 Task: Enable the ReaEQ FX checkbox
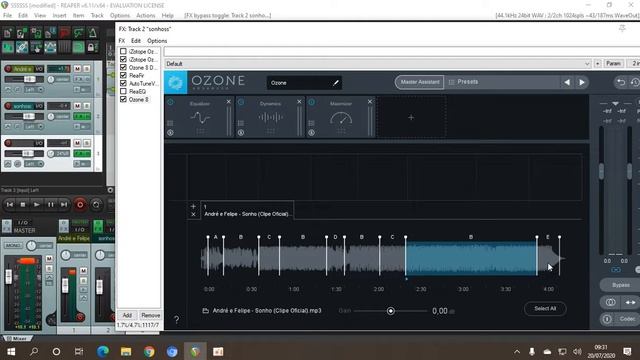pyautogui.click(x=123, y=91)
